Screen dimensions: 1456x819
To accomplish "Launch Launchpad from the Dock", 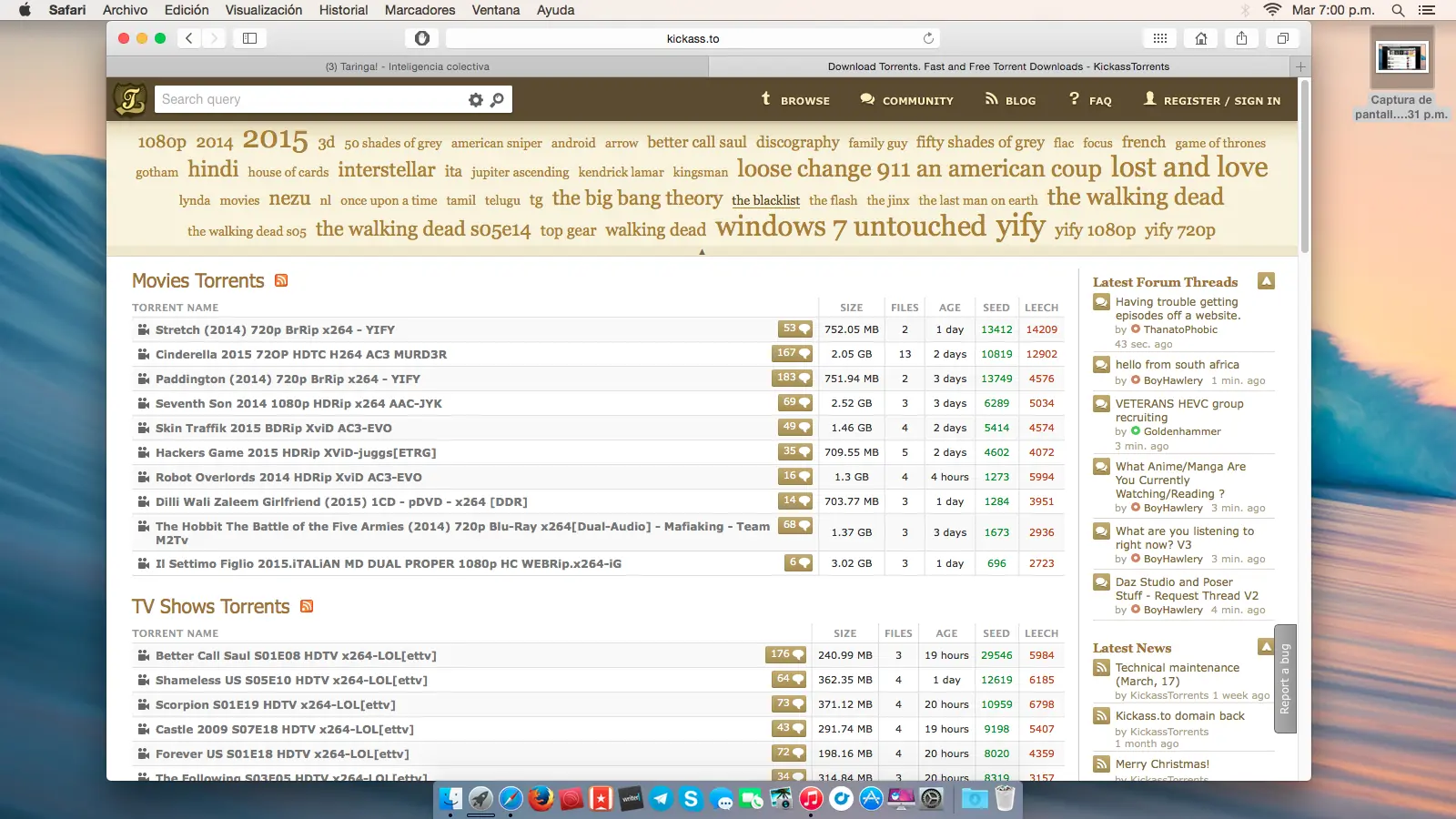I will coord(480,799).
